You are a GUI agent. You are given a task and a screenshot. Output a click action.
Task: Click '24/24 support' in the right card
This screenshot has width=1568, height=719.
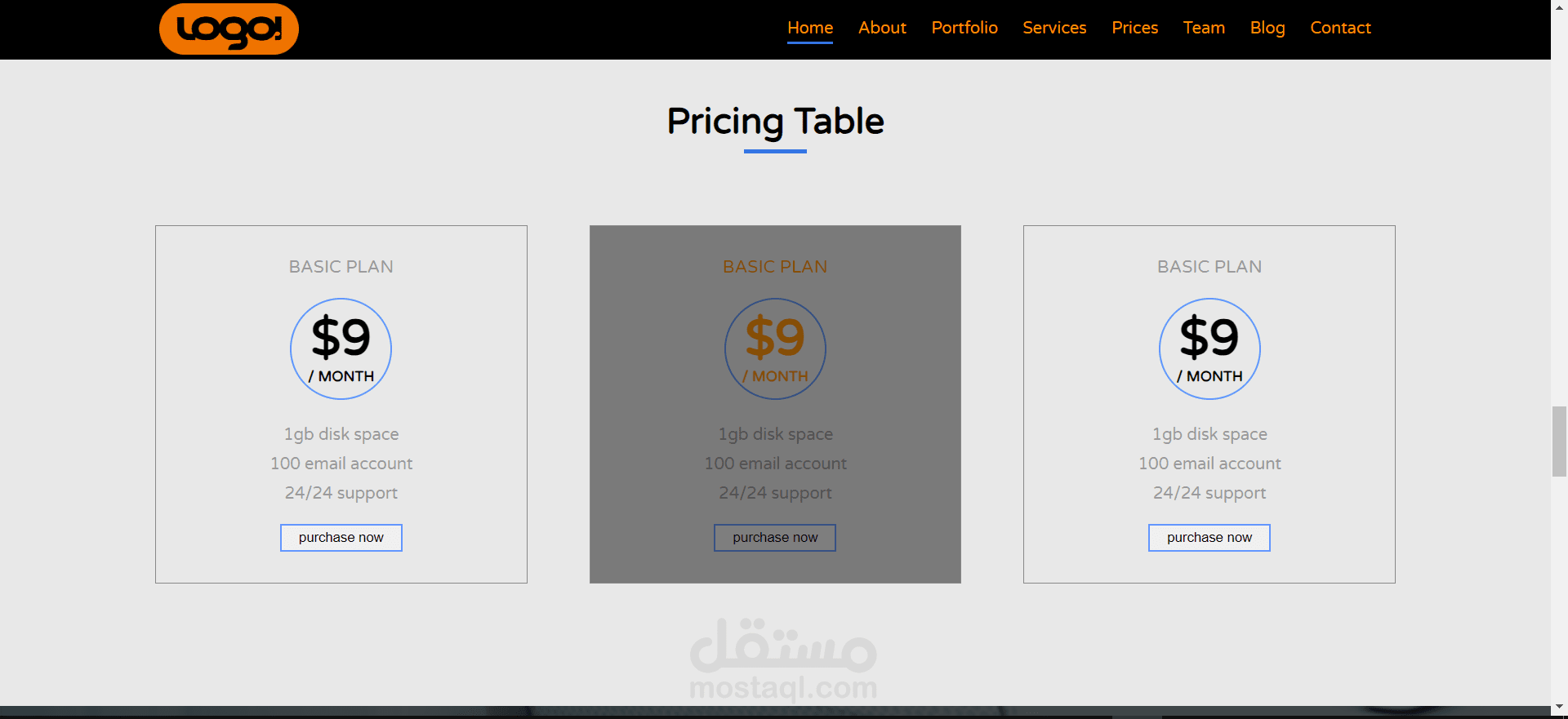coord(1209,493)
